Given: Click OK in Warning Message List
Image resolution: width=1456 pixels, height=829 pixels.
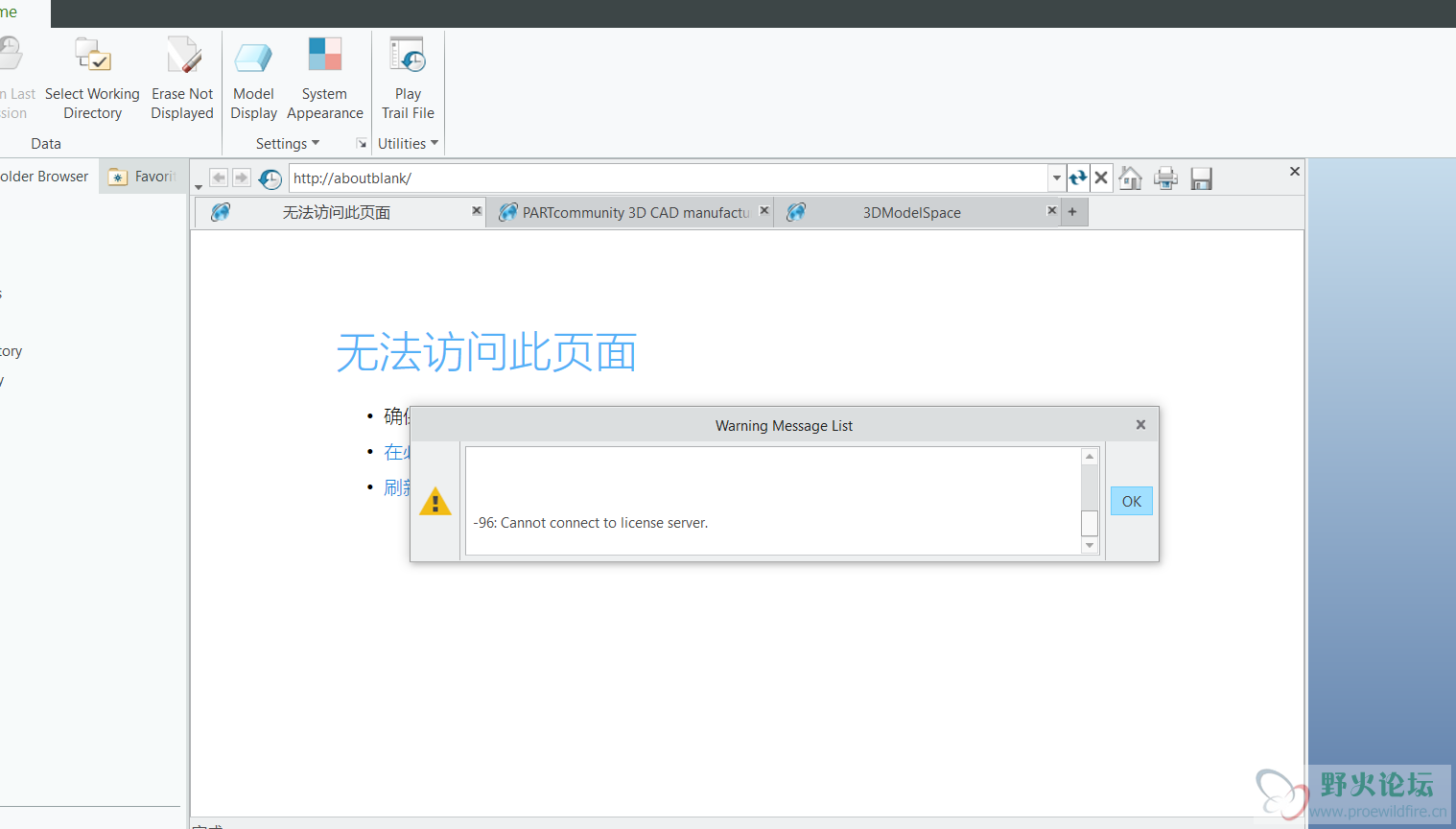Looking at the screenshot, I should coord(1132,501).
